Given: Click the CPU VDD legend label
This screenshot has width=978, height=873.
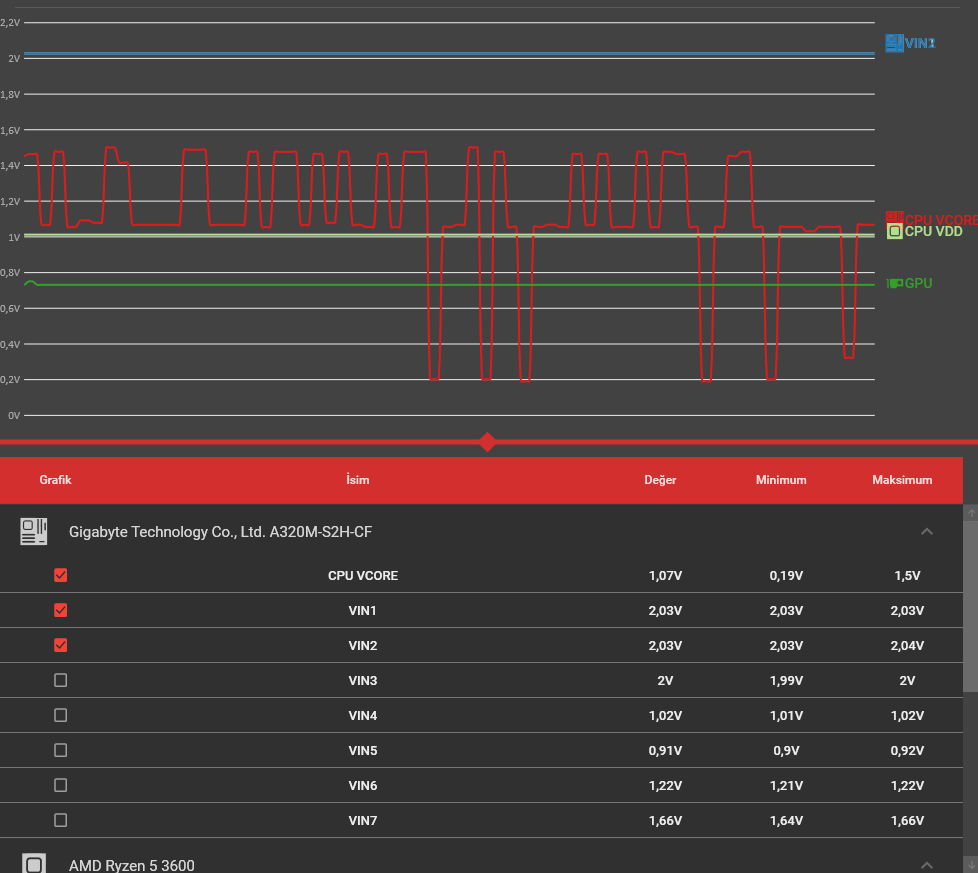Looking at the screenshot, I should pyautogui.click(x=933, y=231).
